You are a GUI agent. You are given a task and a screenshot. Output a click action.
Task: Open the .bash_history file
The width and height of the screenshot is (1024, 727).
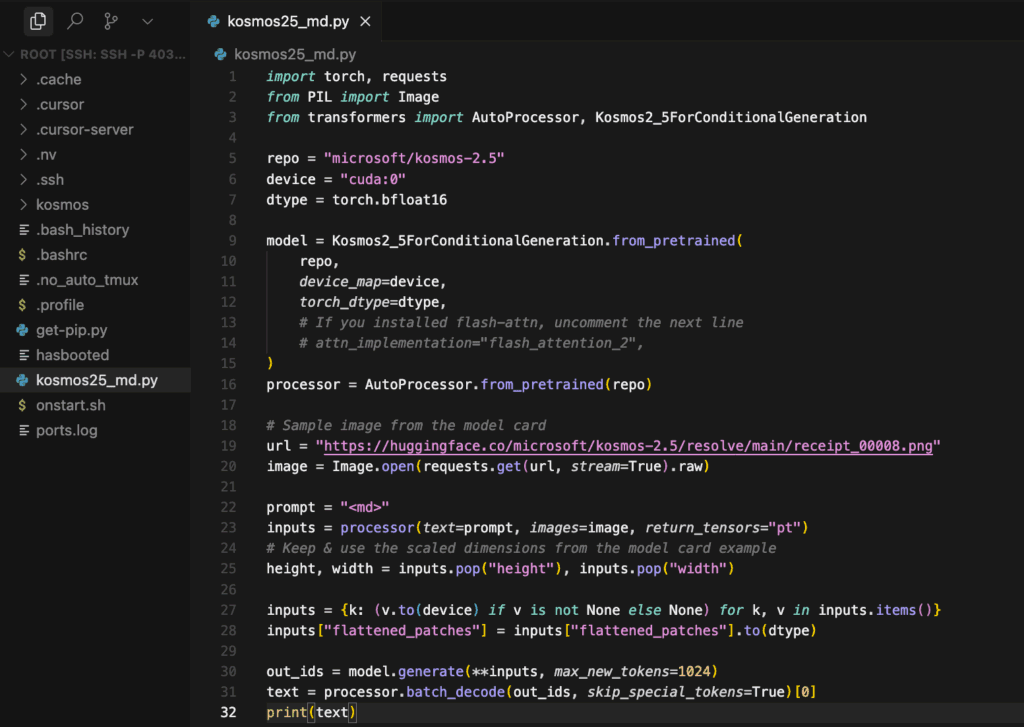point(95,230)
